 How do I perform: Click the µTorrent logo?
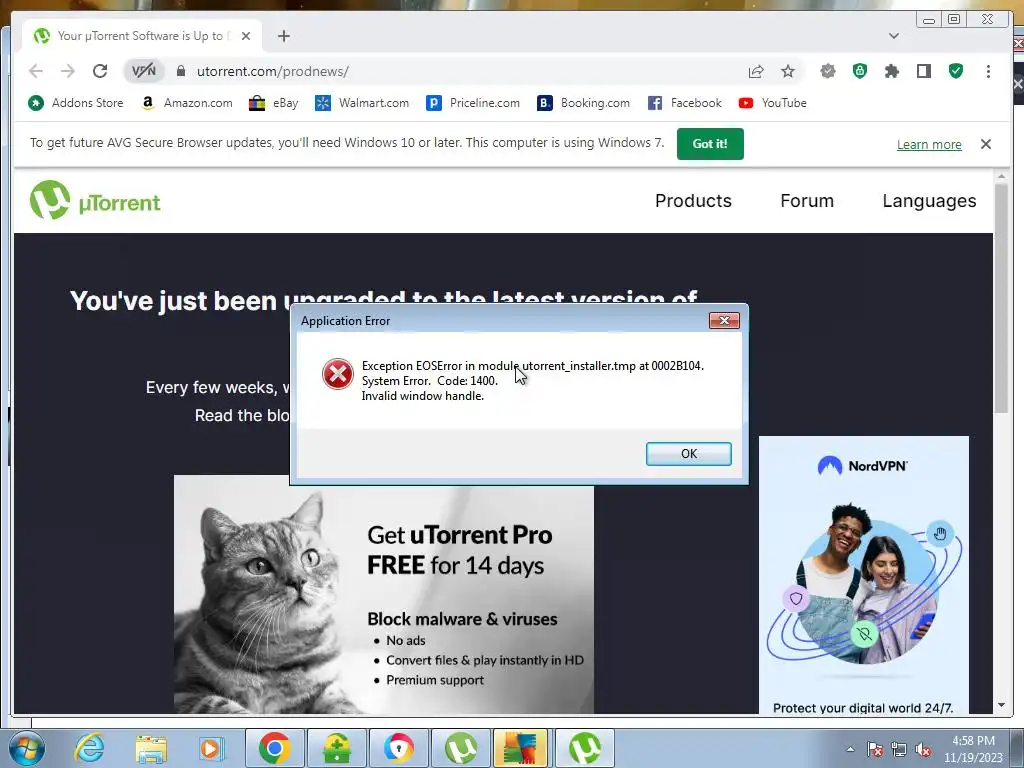(x=95, y=200)
